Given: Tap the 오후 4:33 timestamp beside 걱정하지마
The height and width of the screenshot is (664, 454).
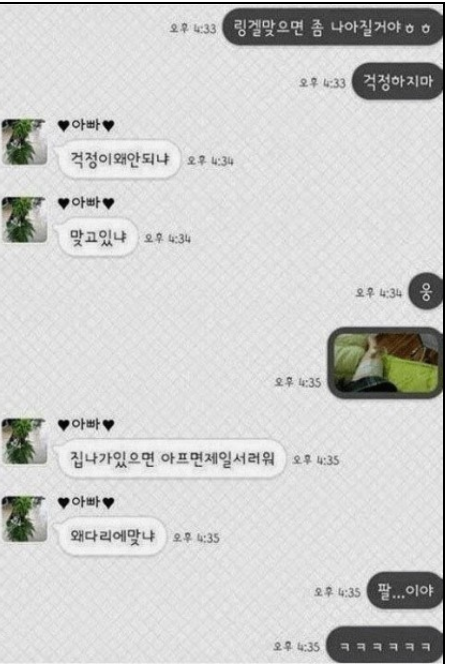Looking at the screenshot, I should [322, 83].
